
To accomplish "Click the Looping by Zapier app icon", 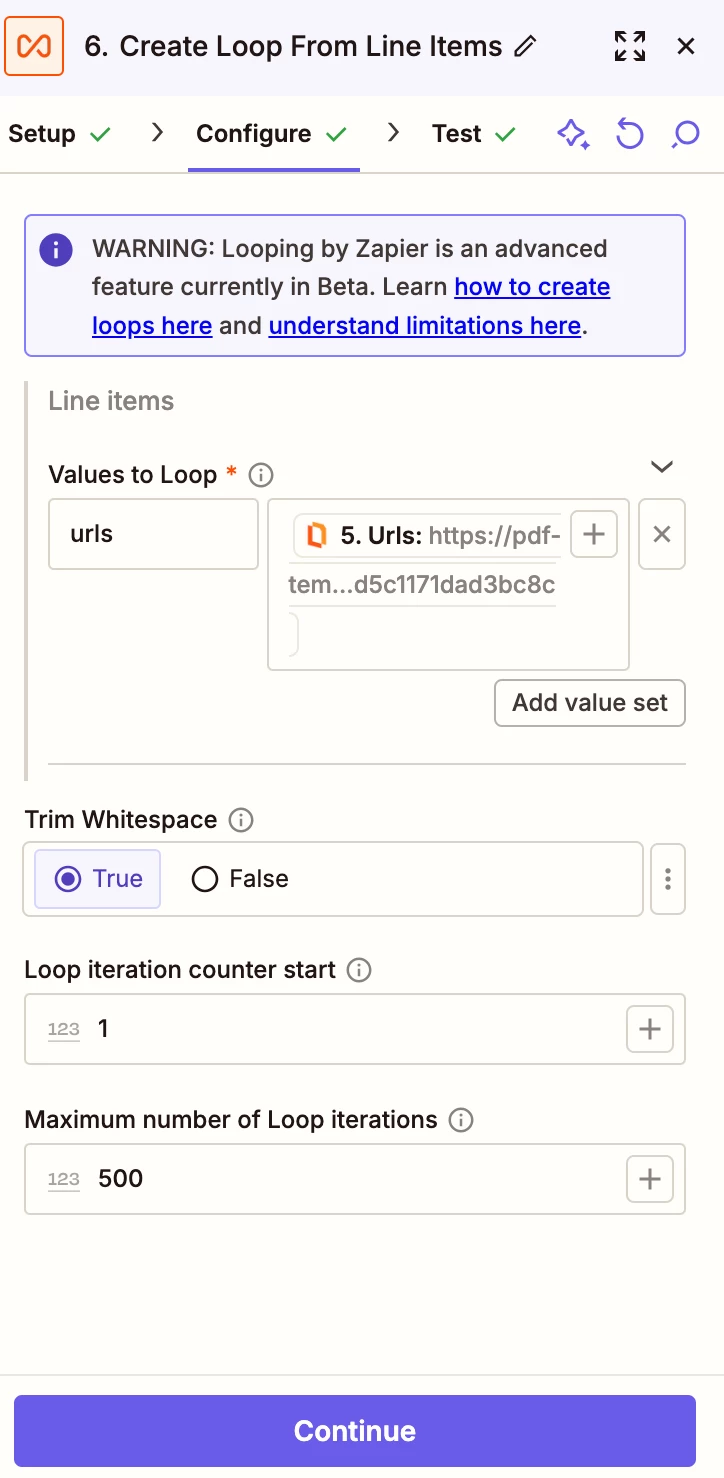I will click(x=34, y=46).
